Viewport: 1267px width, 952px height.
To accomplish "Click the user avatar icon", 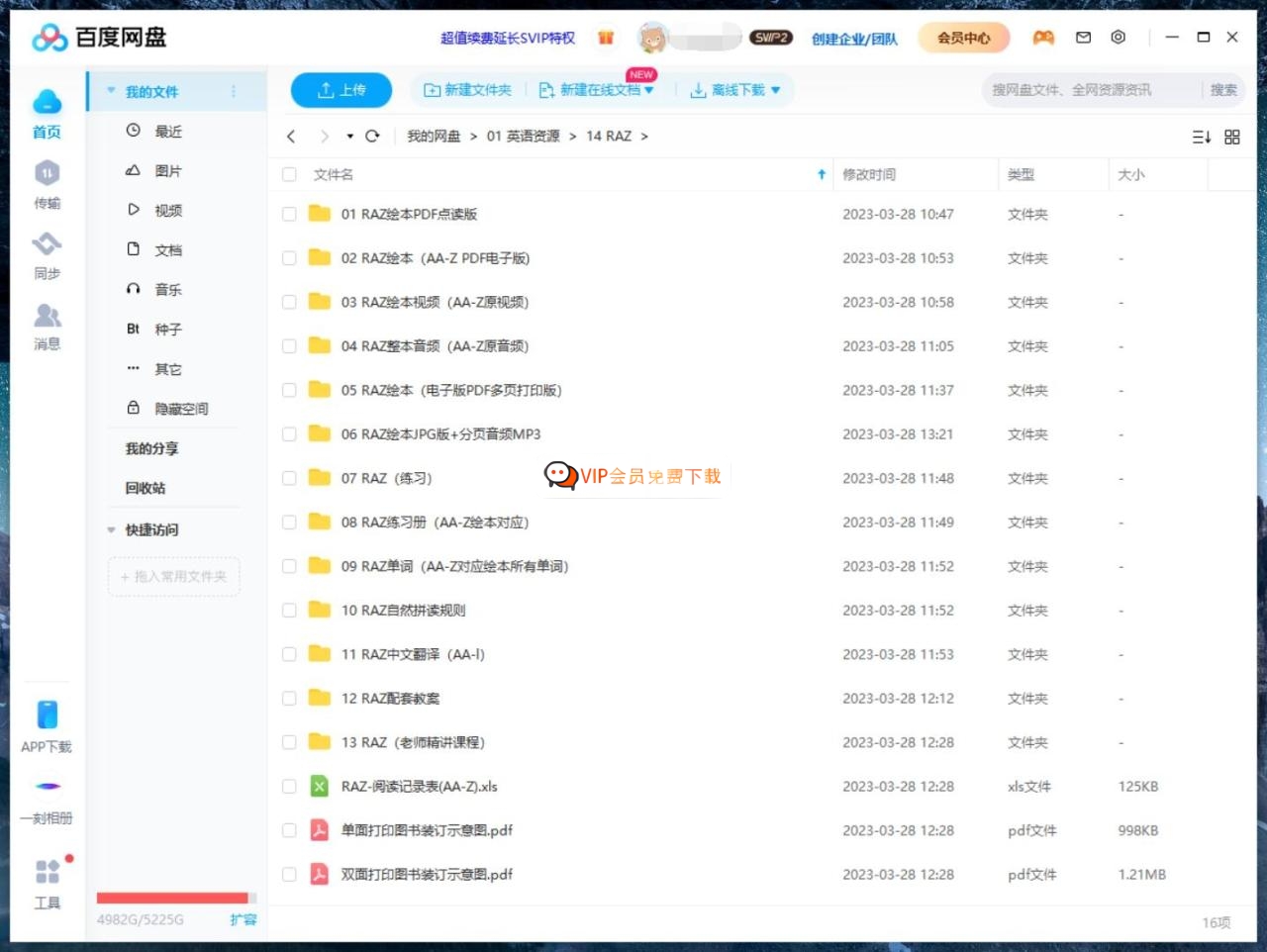I will pos(652,38).
